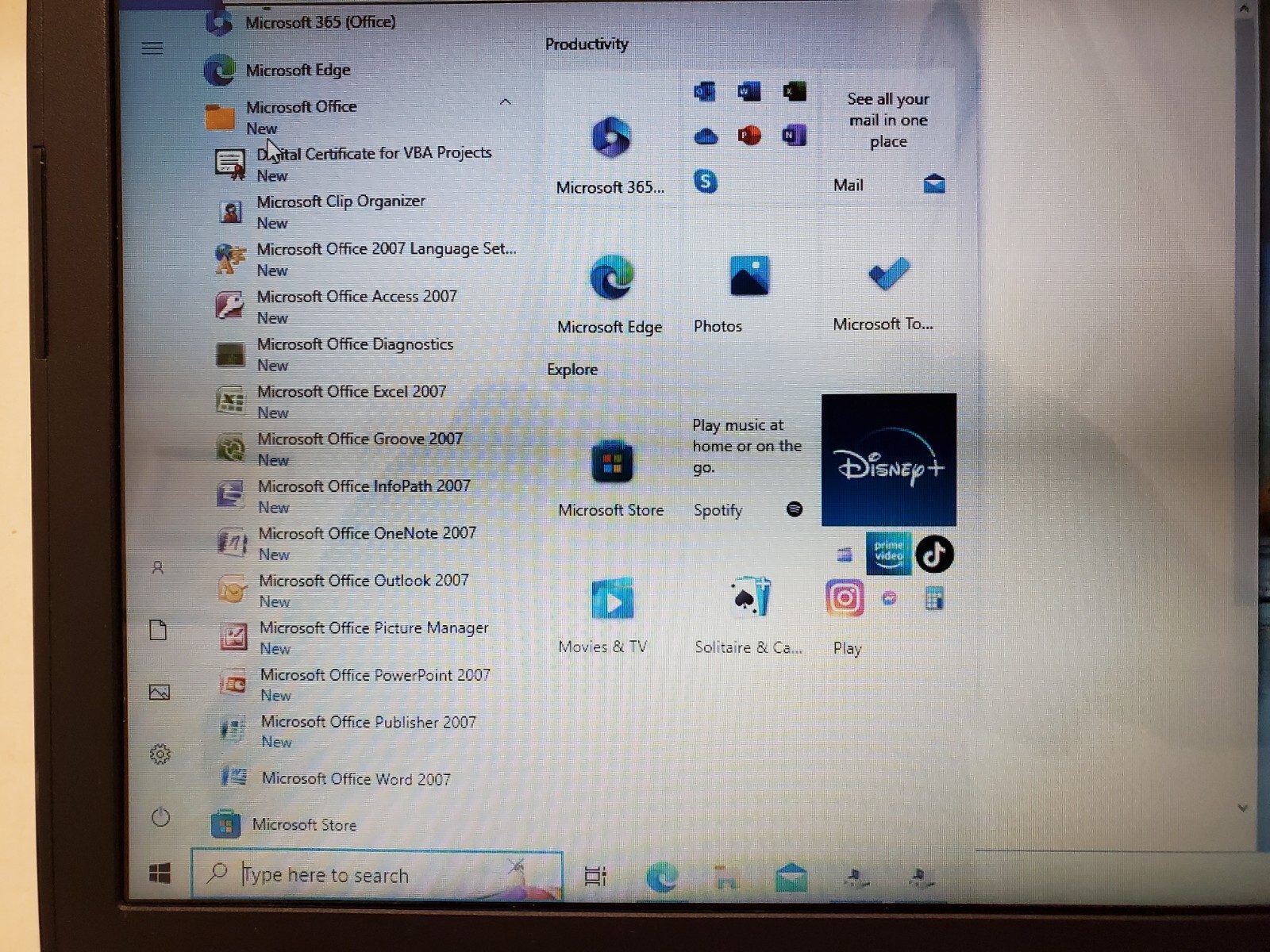Viewport: 1270px width, 952px height.
Task: Open Messenger in the Play folder
Action: pos(889,598)
